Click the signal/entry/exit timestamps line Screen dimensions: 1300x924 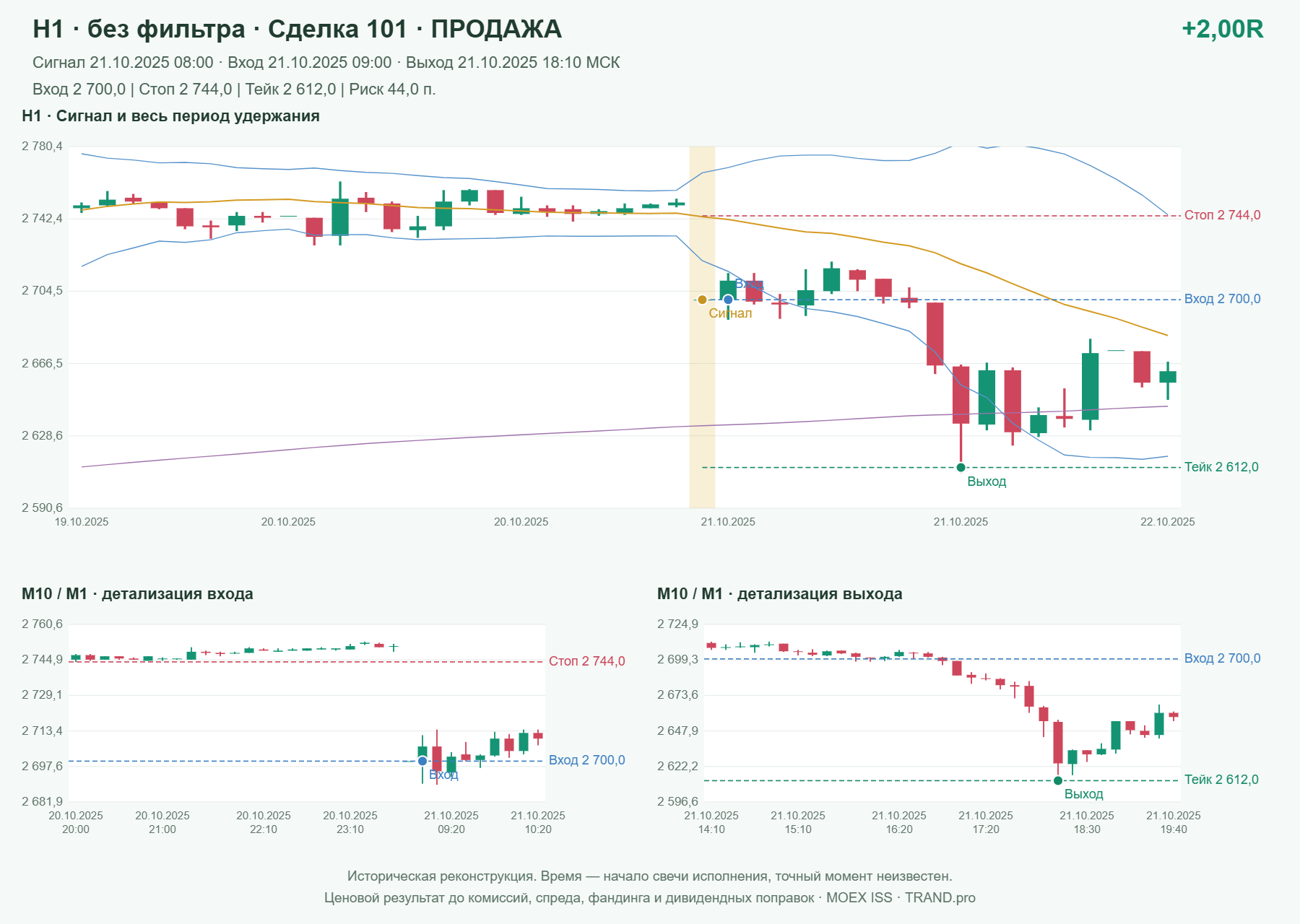pos(326,63)
